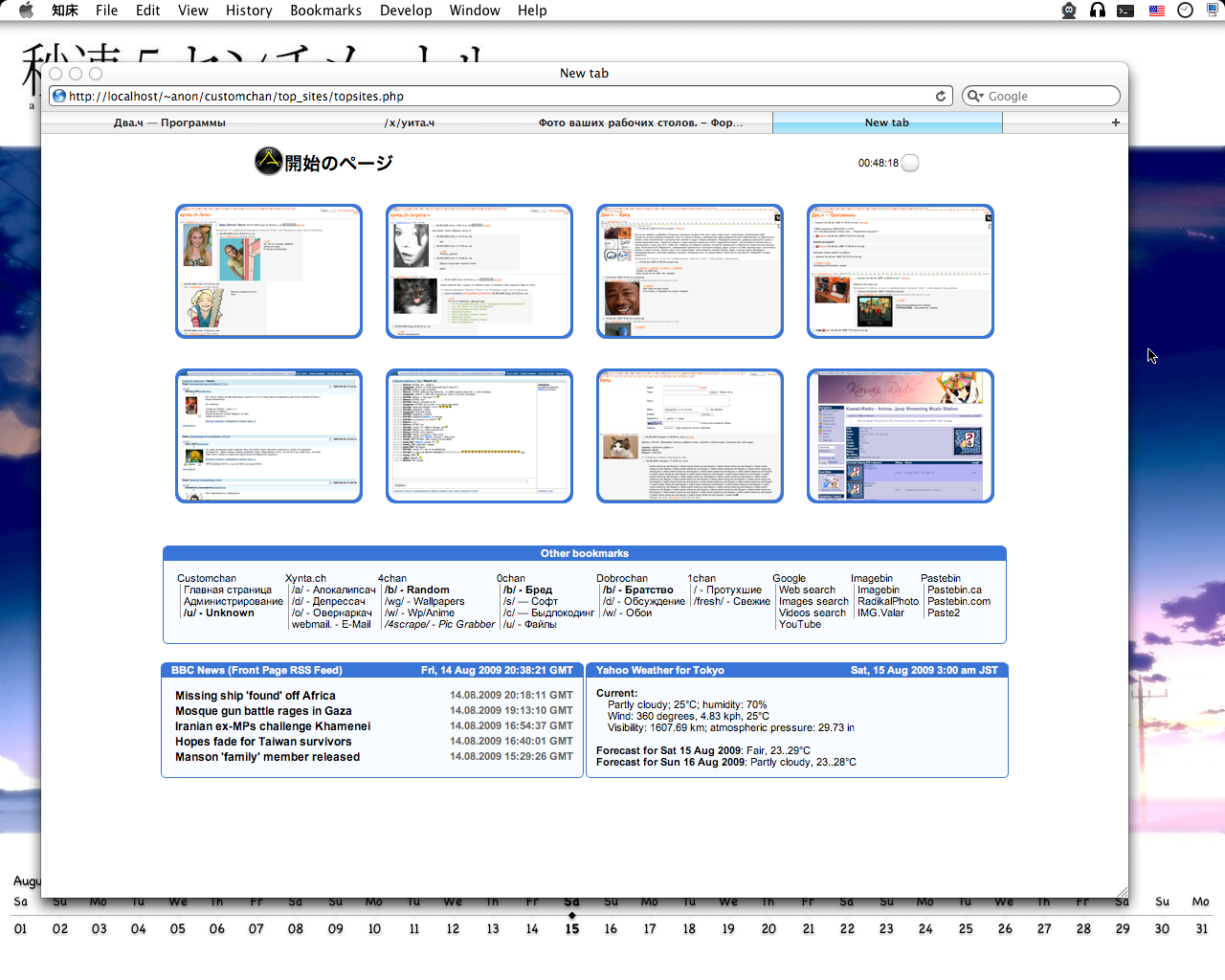Select day 15 on the desktop calendar strip
This screenshot has width=1225, height=980.
[x=572, y=928]
